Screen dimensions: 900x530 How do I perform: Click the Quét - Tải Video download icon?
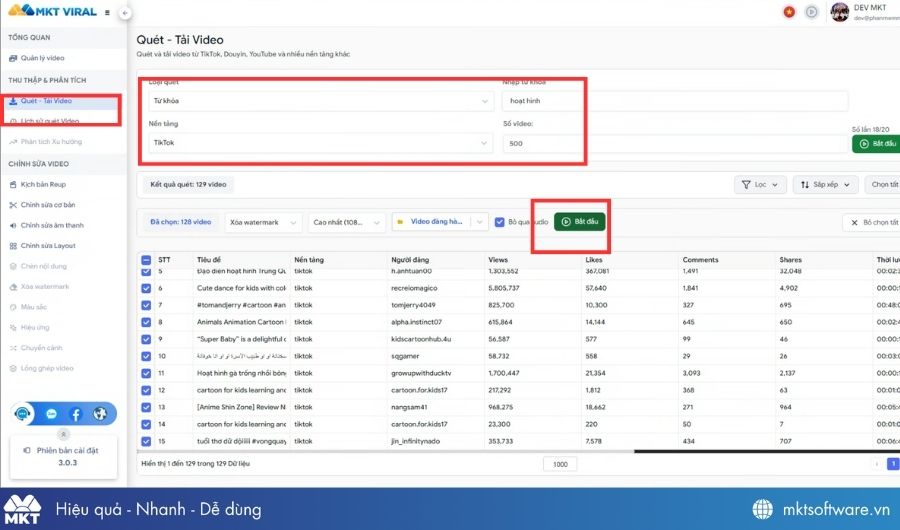click(13, 100)
